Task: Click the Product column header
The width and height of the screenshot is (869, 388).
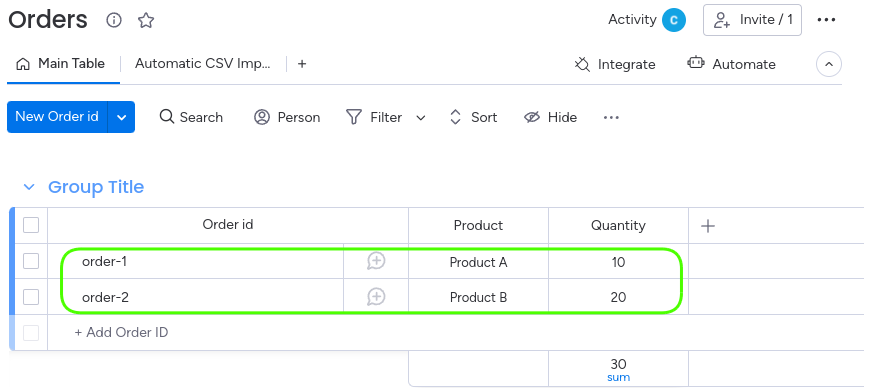Action: pos(478,225)
